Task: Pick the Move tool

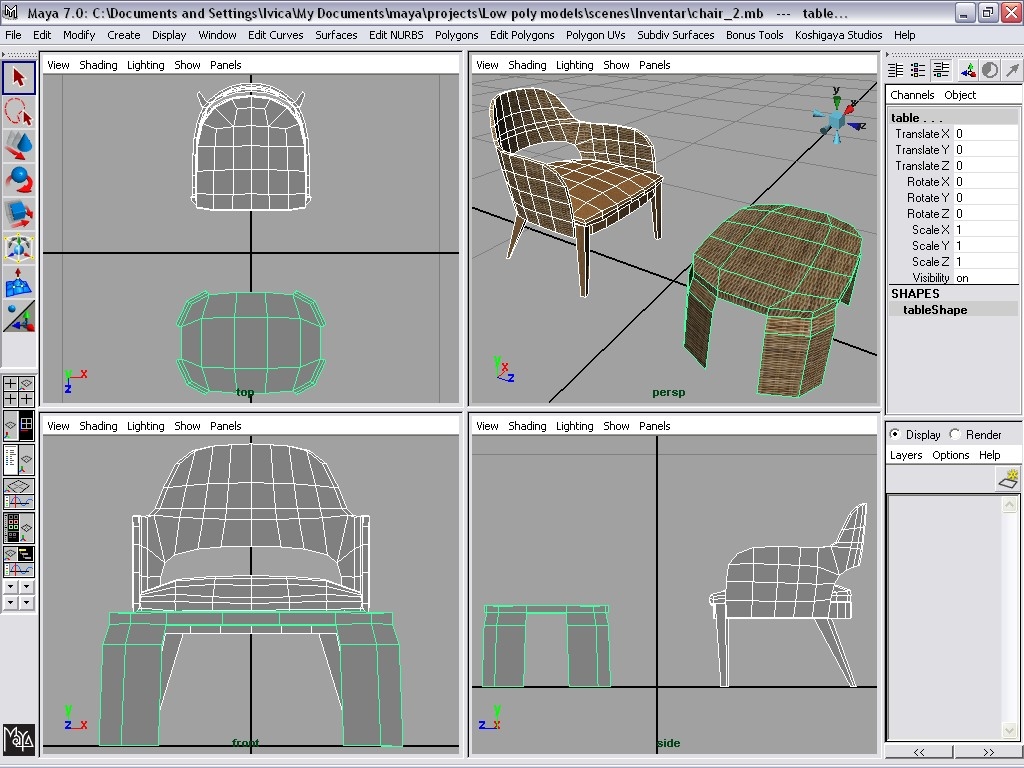Action: [x=17, y=145]
